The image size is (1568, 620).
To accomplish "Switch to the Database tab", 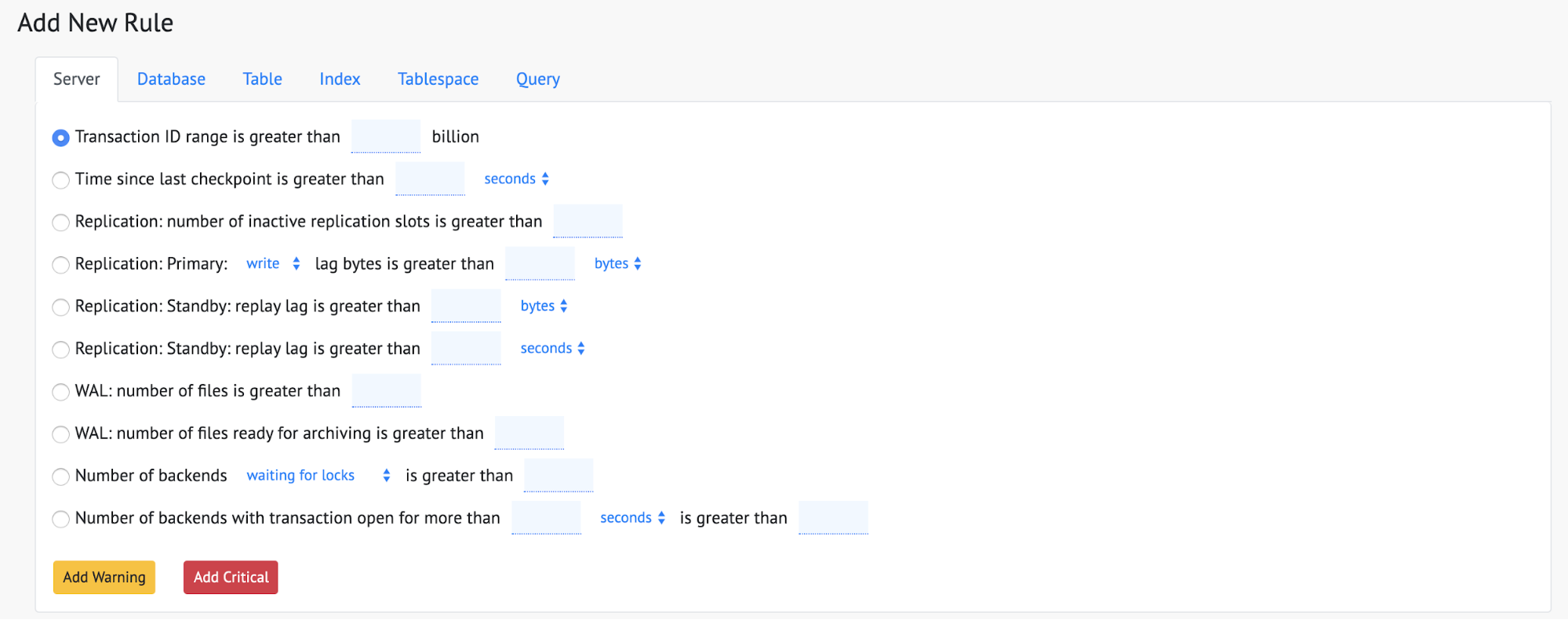I will pos(171,79).
